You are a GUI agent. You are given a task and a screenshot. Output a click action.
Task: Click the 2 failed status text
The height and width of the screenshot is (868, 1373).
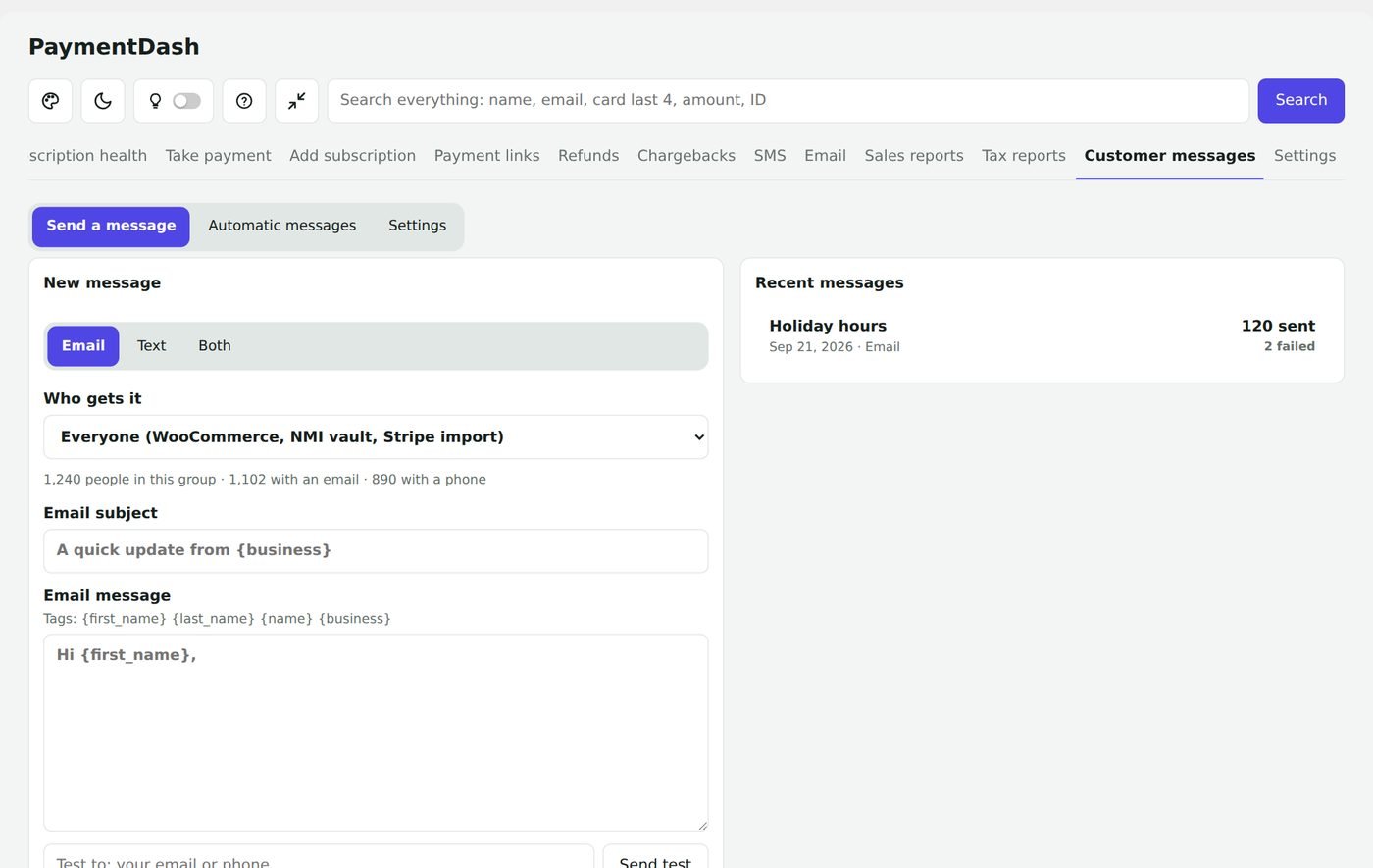tap(1290, 347)
